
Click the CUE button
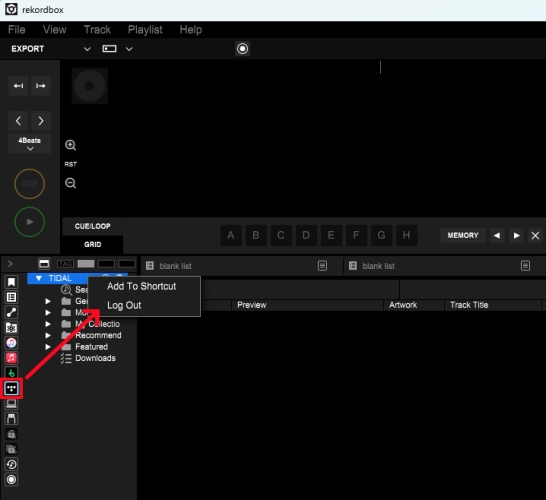(x=30, y=184)
